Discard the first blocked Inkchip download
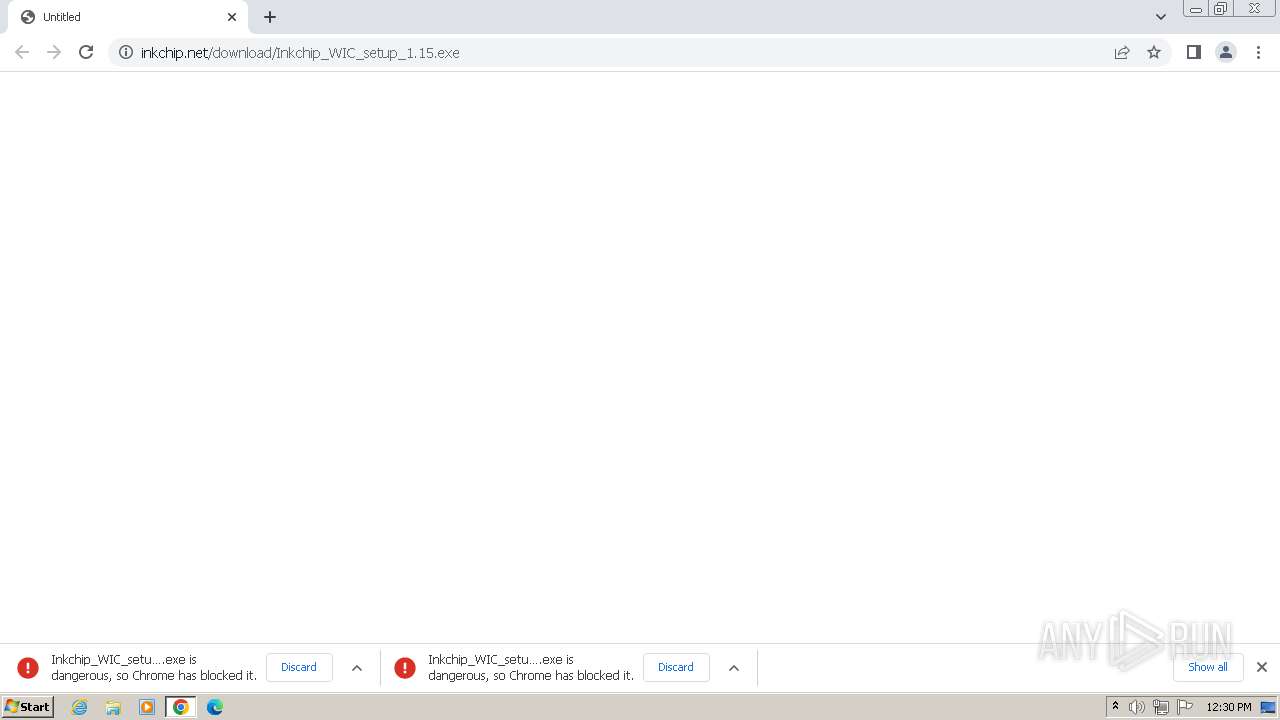 [x=299, y=667]
